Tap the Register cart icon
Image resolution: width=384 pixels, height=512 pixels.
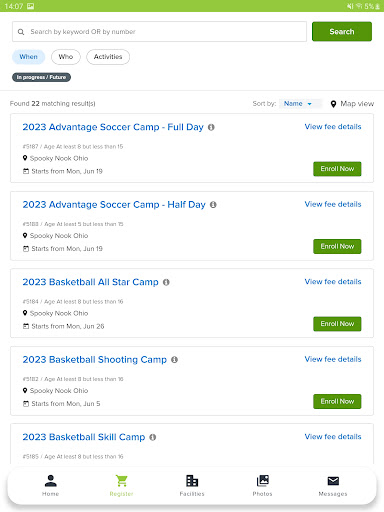pos(121,481)
